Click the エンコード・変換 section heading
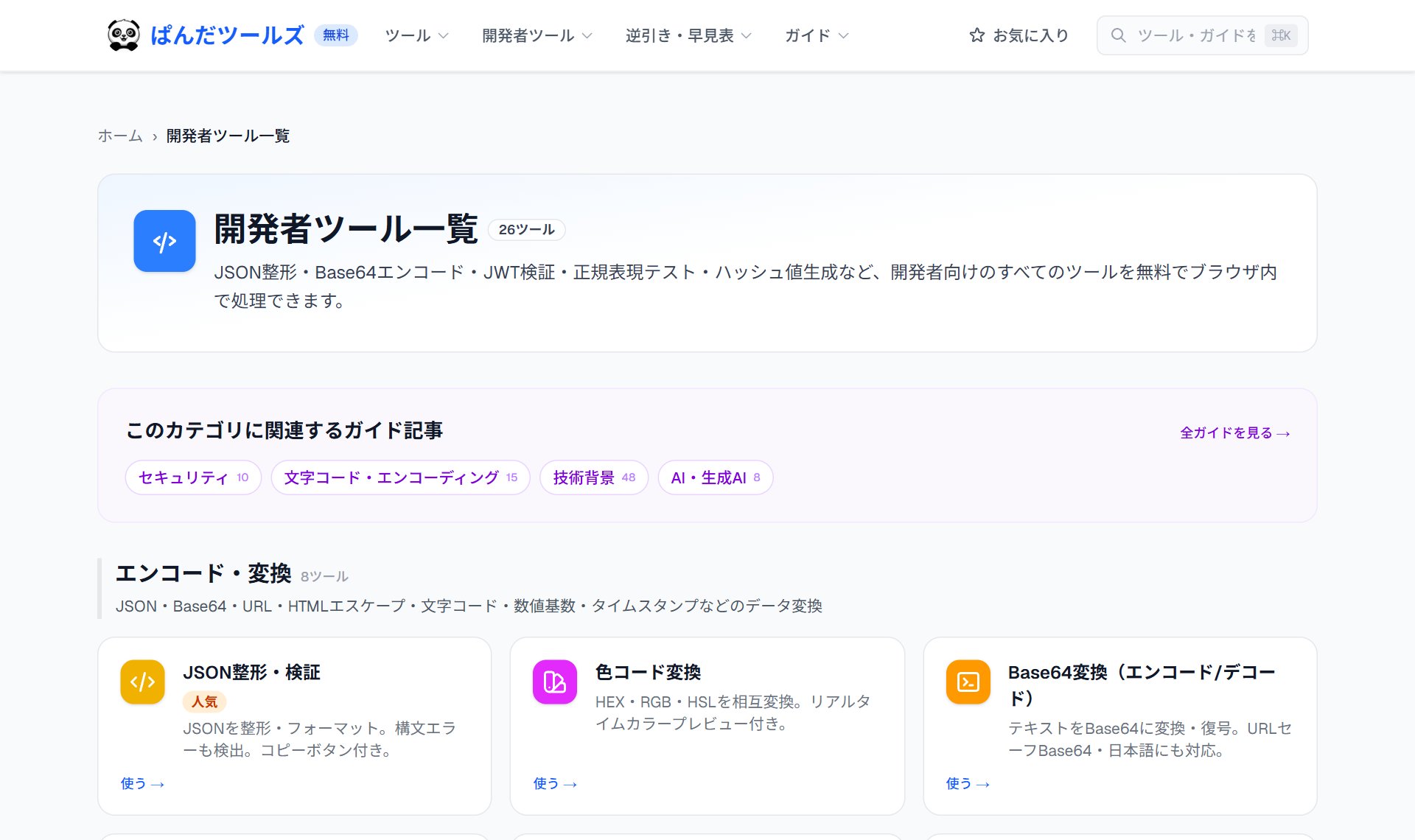Viewport: 1415px width, 840px height. 203,573
